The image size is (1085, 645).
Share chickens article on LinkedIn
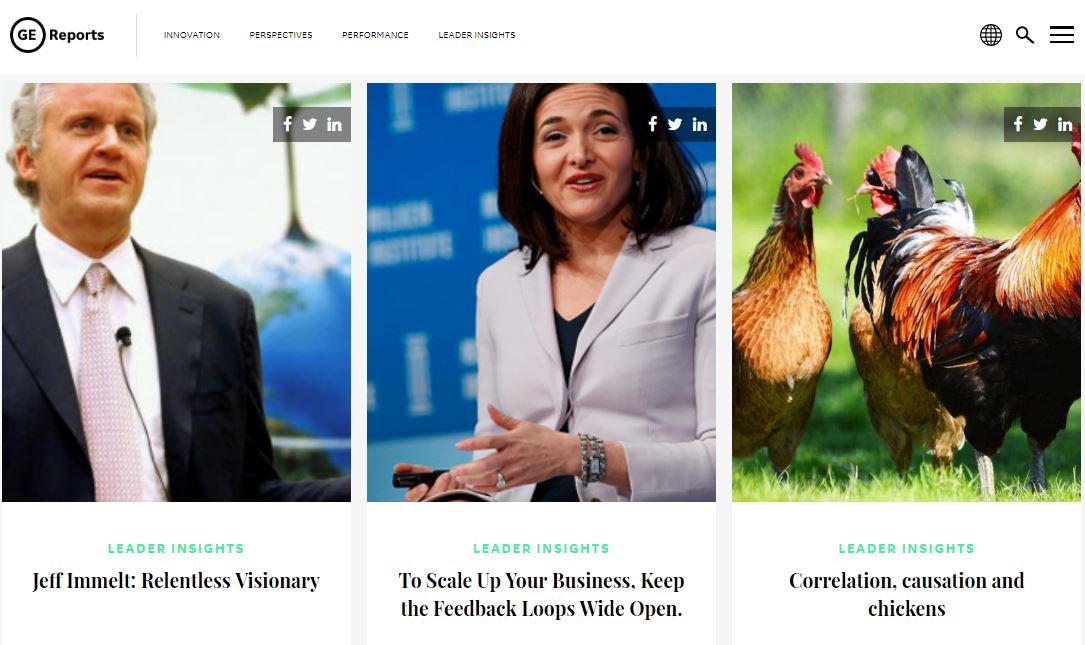[x=1065, y=124]
